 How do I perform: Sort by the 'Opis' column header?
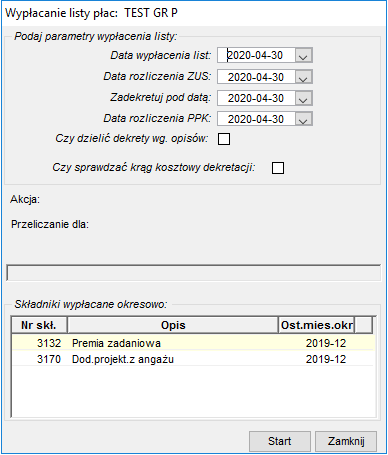tap(173, 325)
